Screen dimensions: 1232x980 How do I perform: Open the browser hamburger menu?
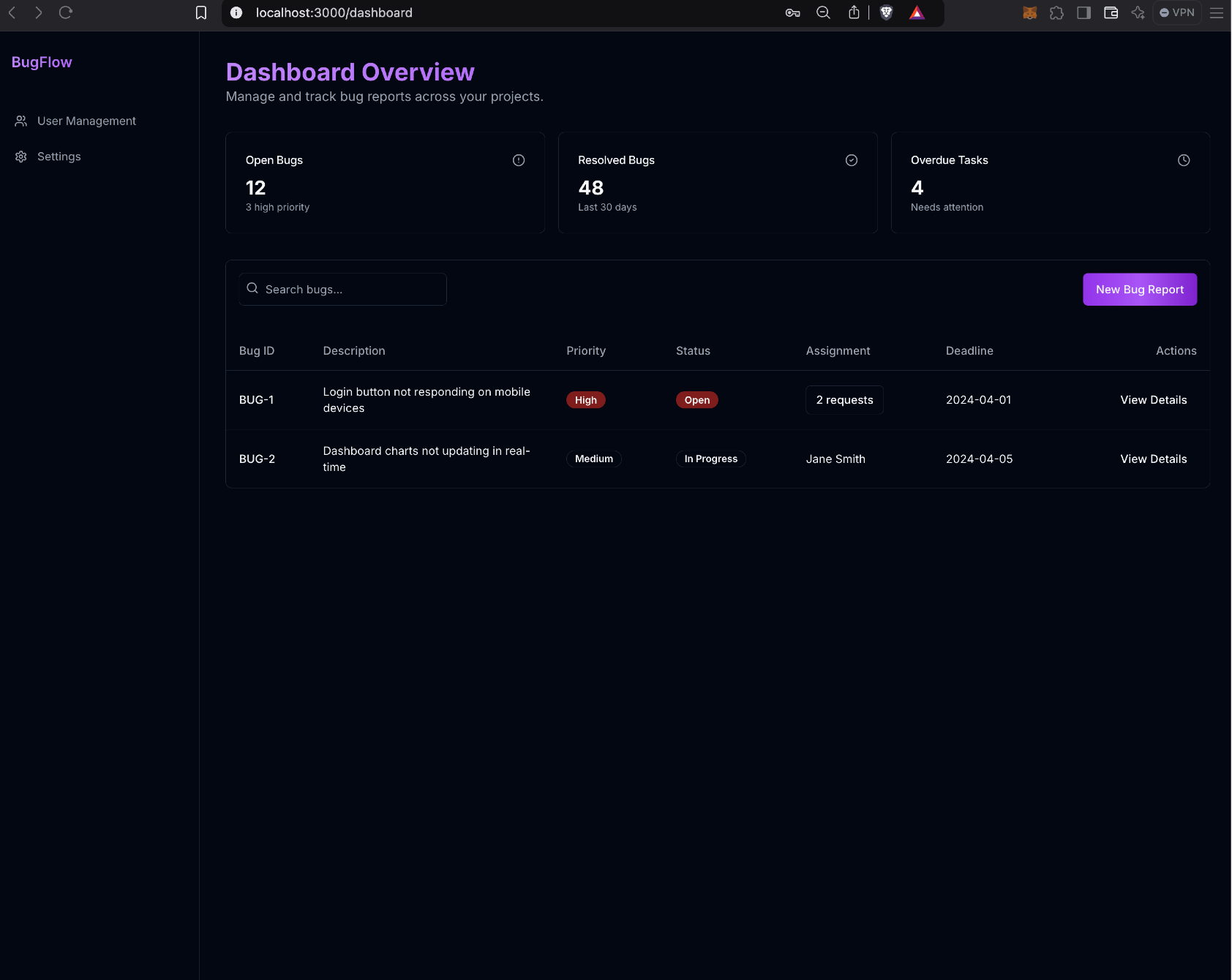tap(1217, 12)
